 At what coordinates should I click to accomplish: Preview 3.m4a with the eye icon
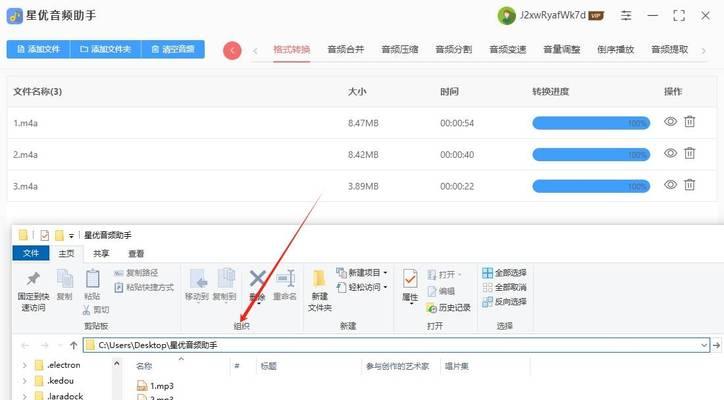[670, 185]
